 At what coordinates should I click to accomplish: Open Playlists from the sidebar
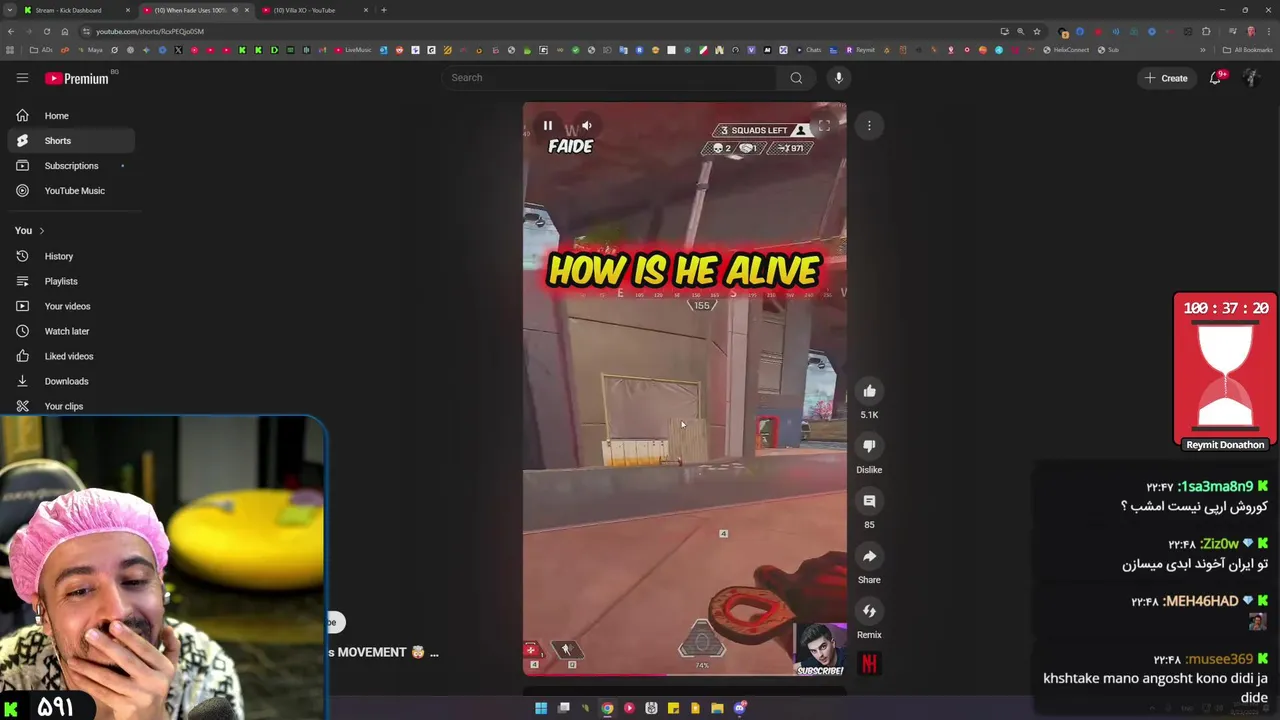point(70,281)
